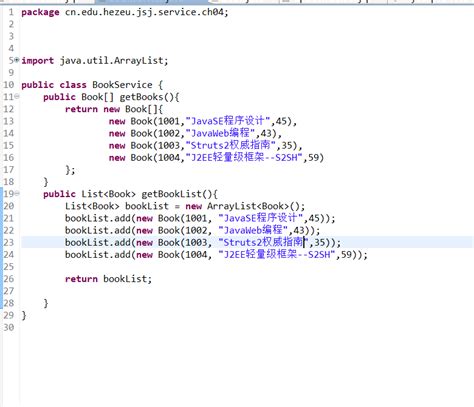Screen dimensions: 474x407
Task: Click the closing brace on line 28
Action: 46,303
